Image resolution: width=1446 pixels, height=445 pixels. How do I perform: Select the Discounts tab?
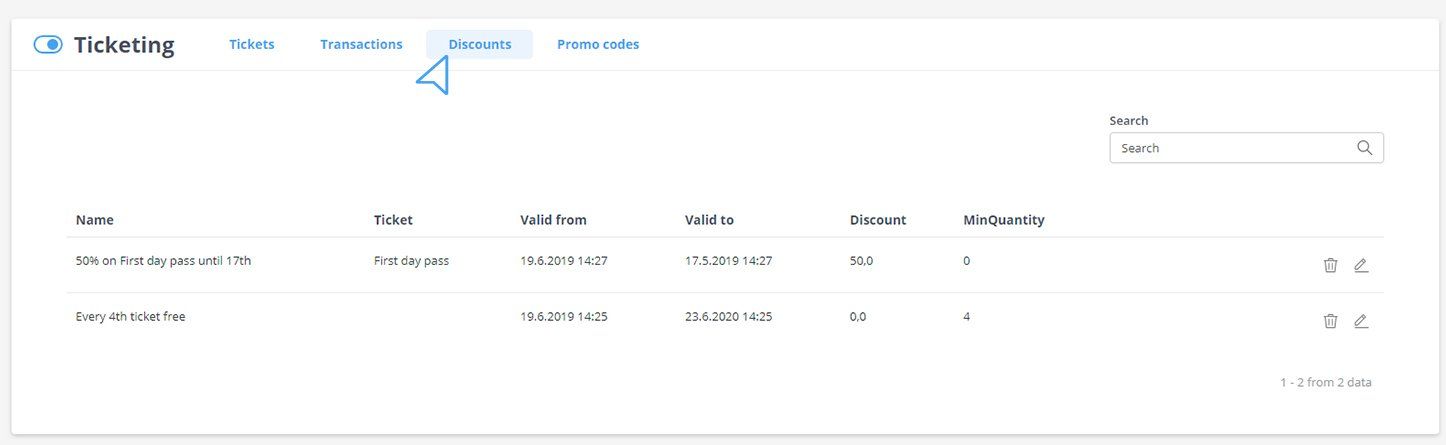click(x=479, y=44)
